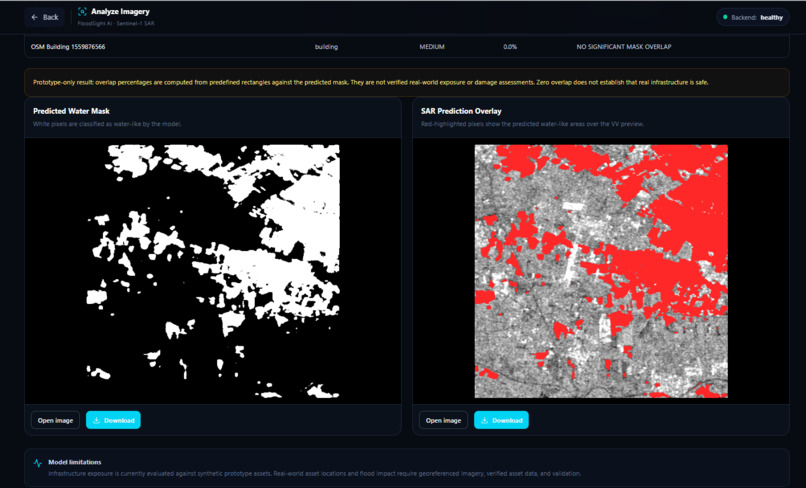
Task: Click the 0.0% overlap value
Action: pyautogui.click(x=510, y=47)
